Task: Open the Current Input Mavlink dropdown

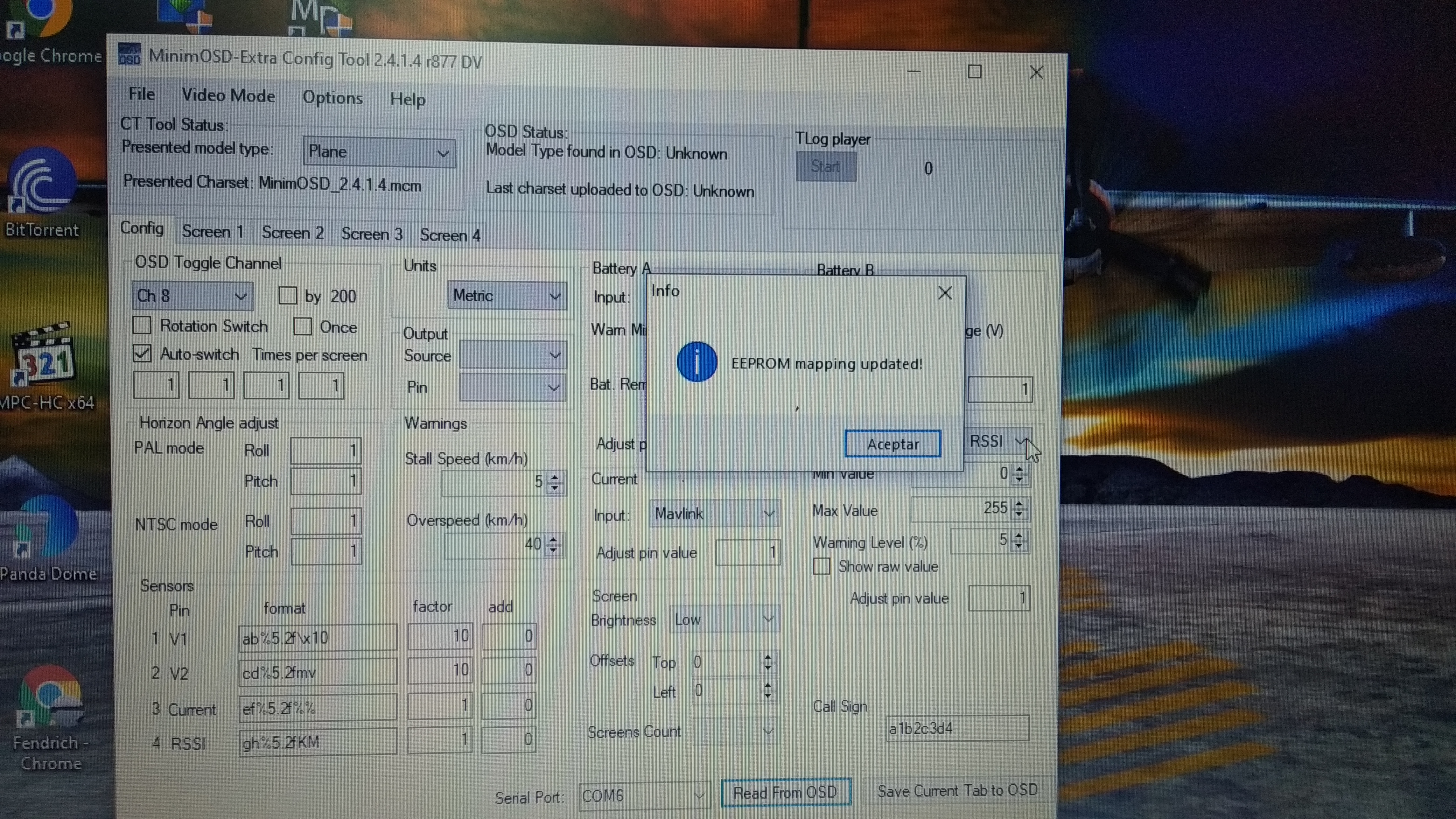Action: (x=714, y=513)
